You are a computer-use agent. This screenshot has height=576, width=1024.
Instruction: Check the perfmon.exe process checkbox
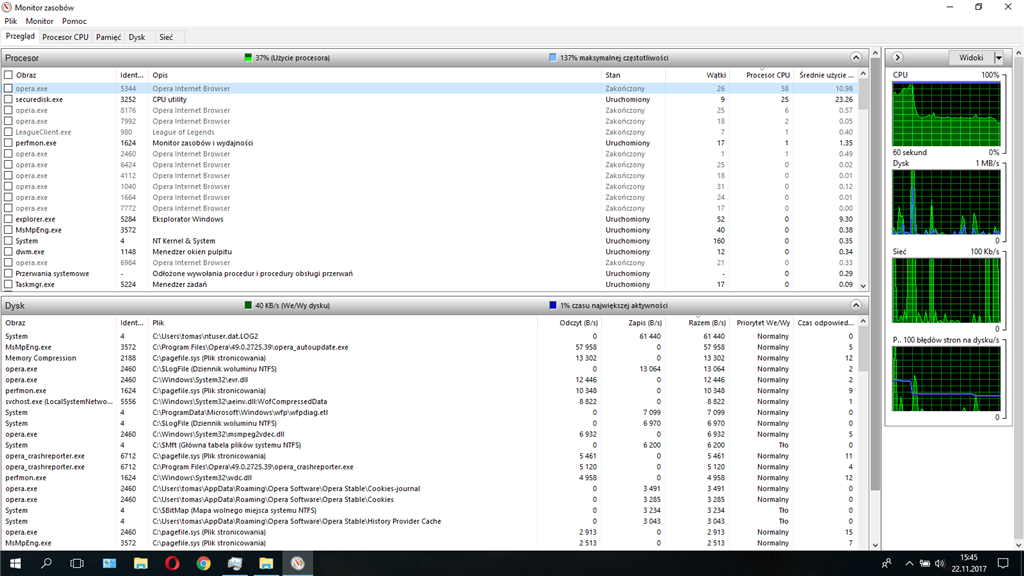(x=8, y=142)
